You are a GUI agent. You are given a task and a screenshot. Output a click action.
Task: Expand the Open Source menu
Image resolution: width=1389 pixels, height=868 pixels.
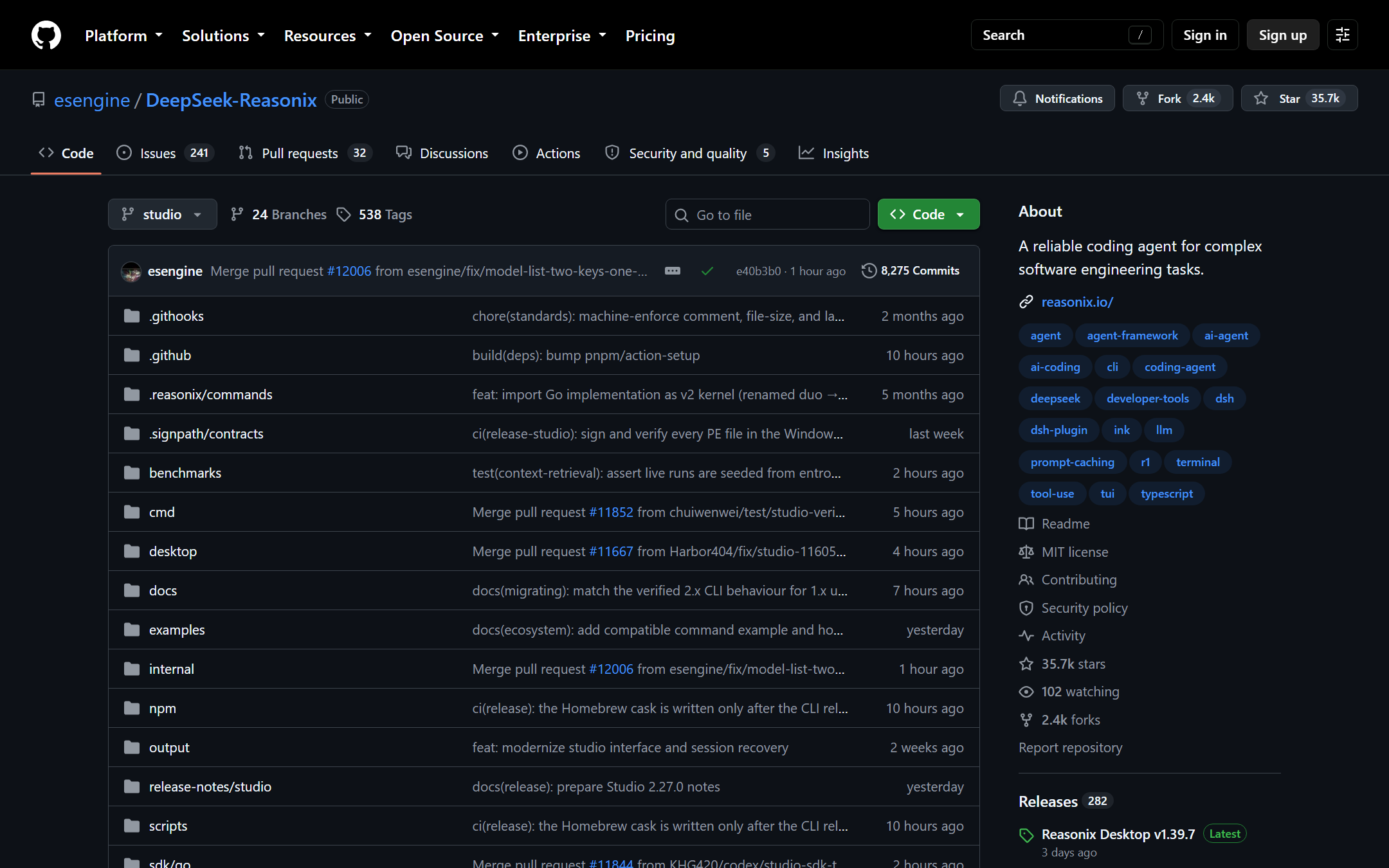(x=445, y=35)
